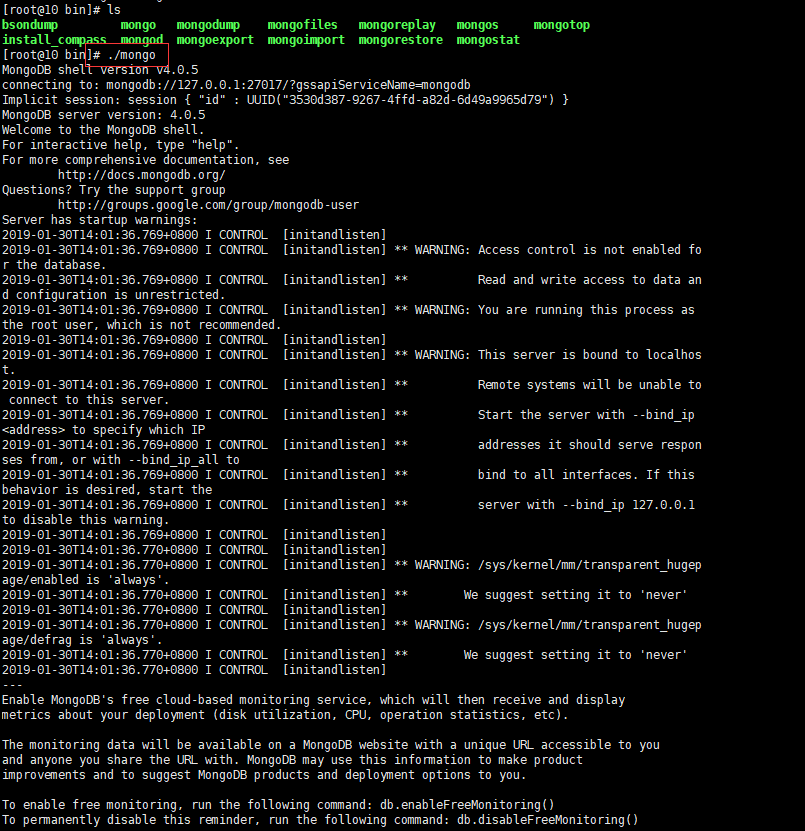Click the metrics about your deployment line
Screen dimensions: 805x831
point(285,715)
